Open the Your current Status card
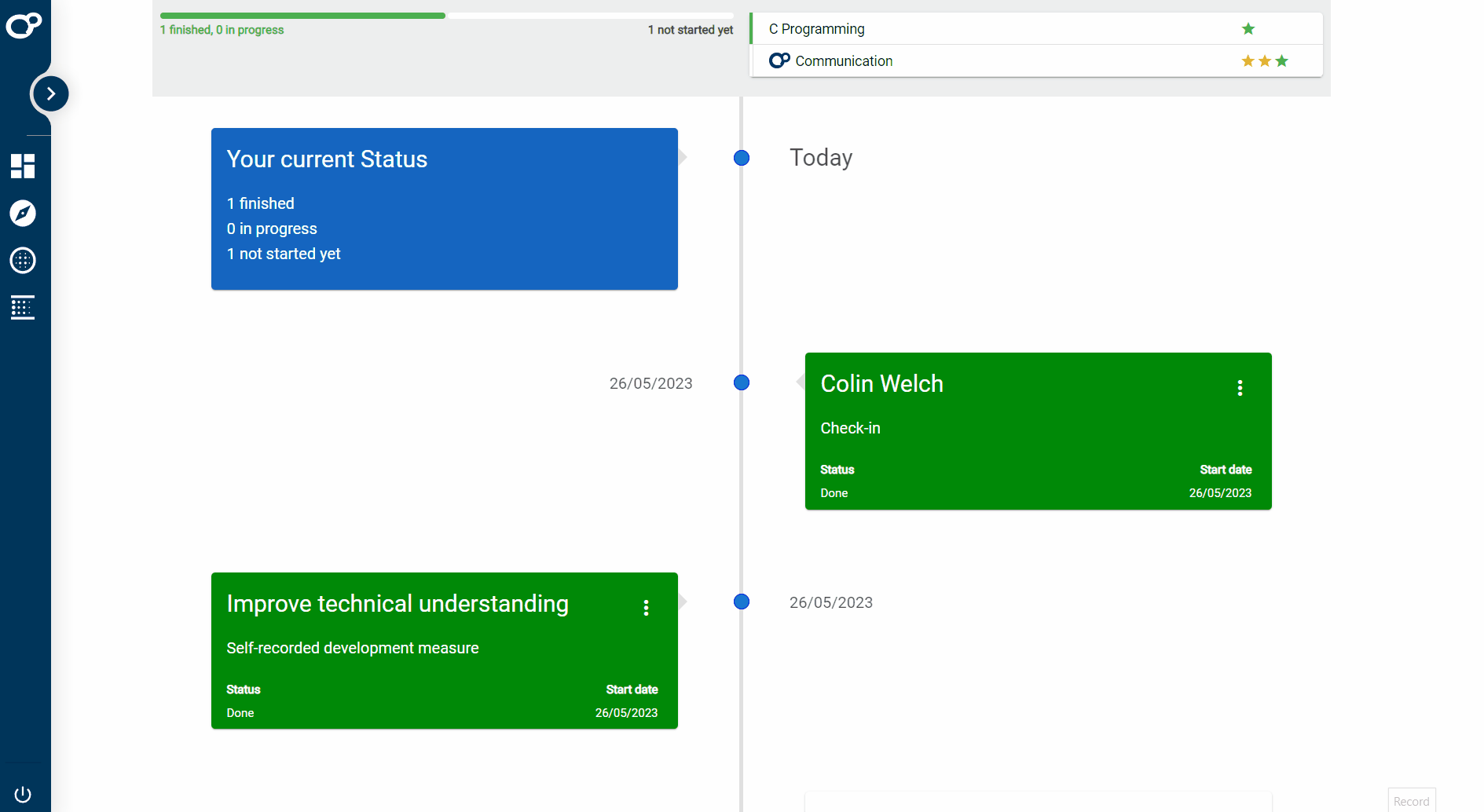The image size is (1484, 812). coord(444,209)
